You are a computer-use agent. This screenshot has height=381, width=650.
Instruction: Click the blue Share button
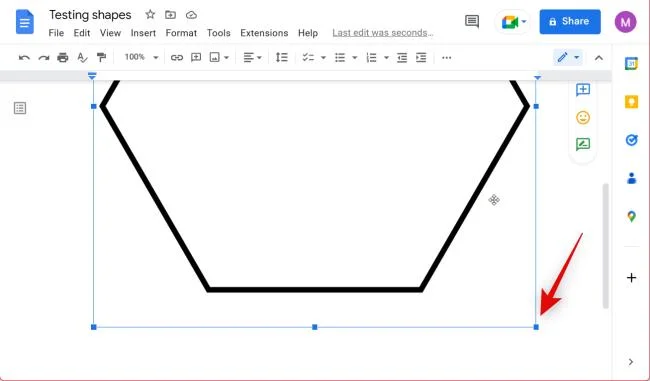[x=570, y=22]
